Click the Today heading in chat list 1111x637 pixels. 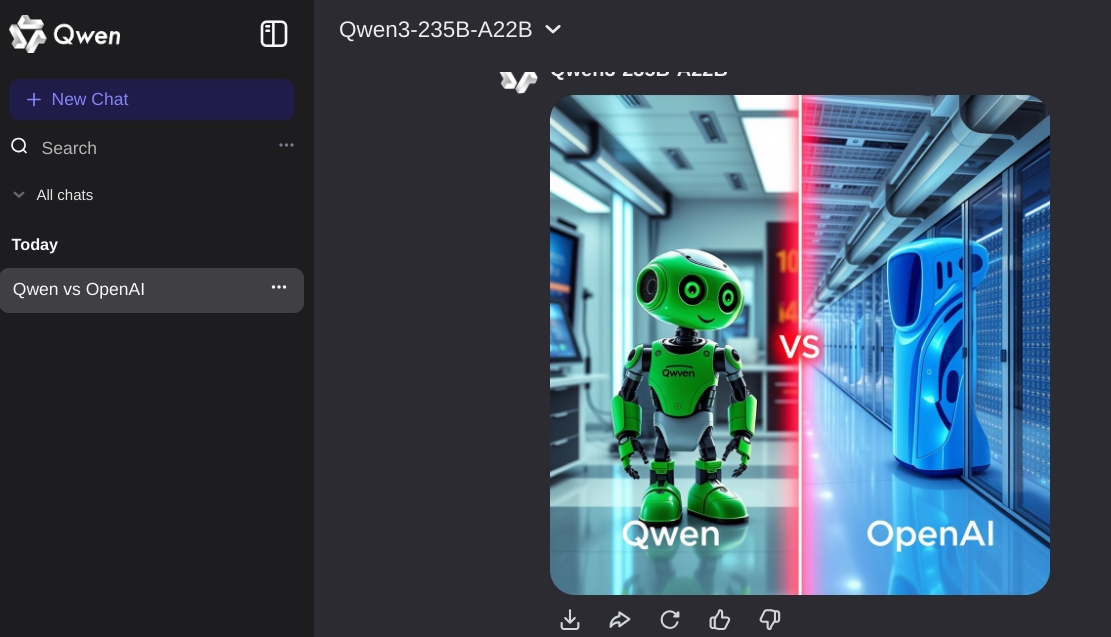[35, 244]
